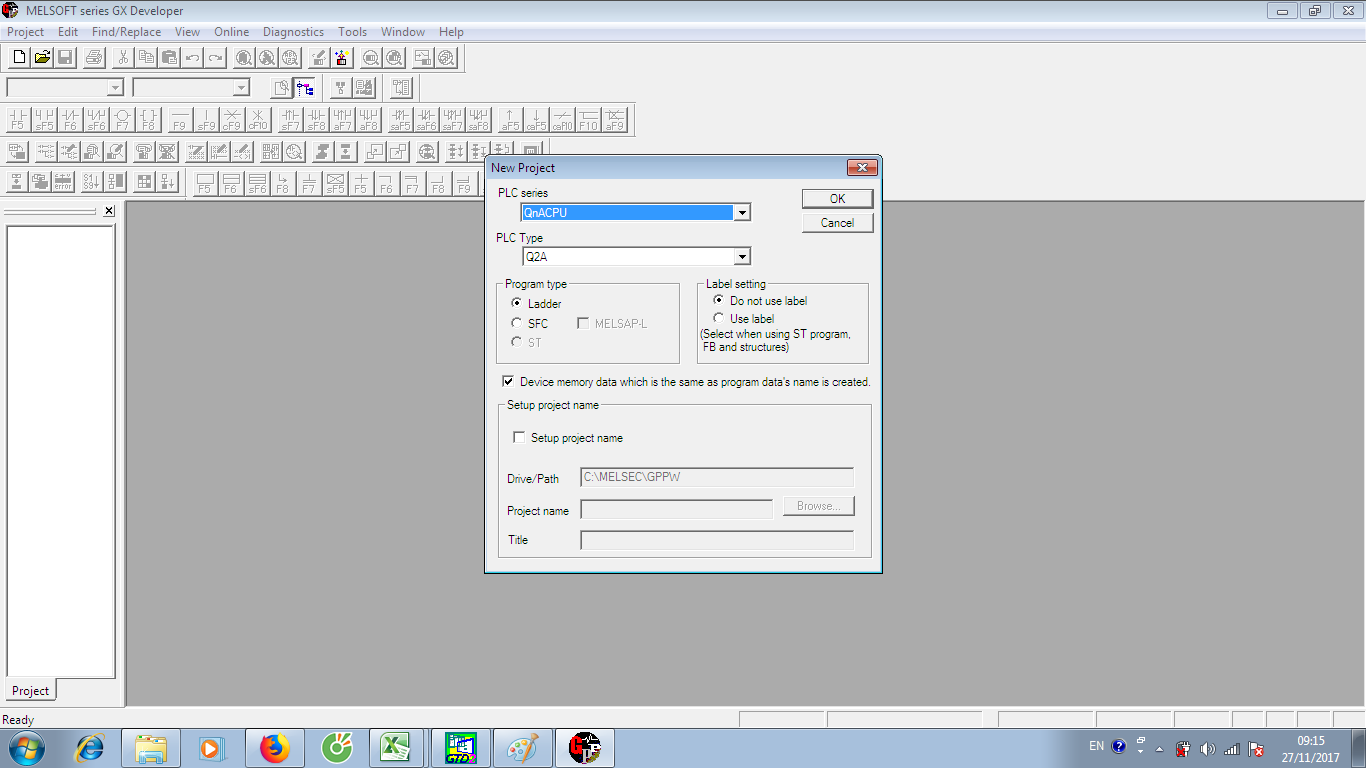Select the F5 open contact ladder icon
The width and height of the screenshot is (1366, 768).
pyautogui.click(x=18, y=121)
